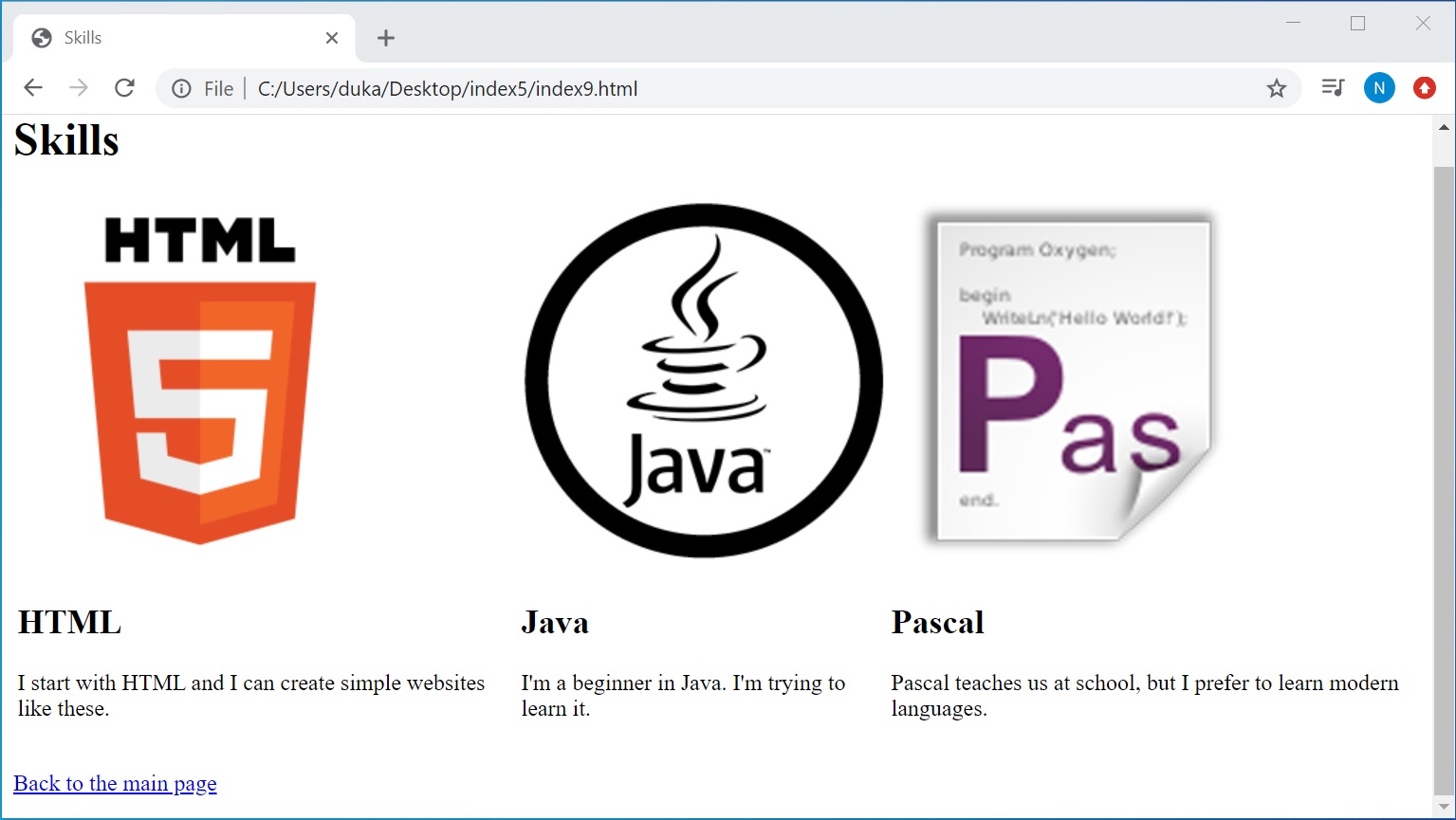Click the paragraph starting 'I start with HTML'
This screenshot has width=1456, height=820.
pyautogui.click(x=251, y=696)
